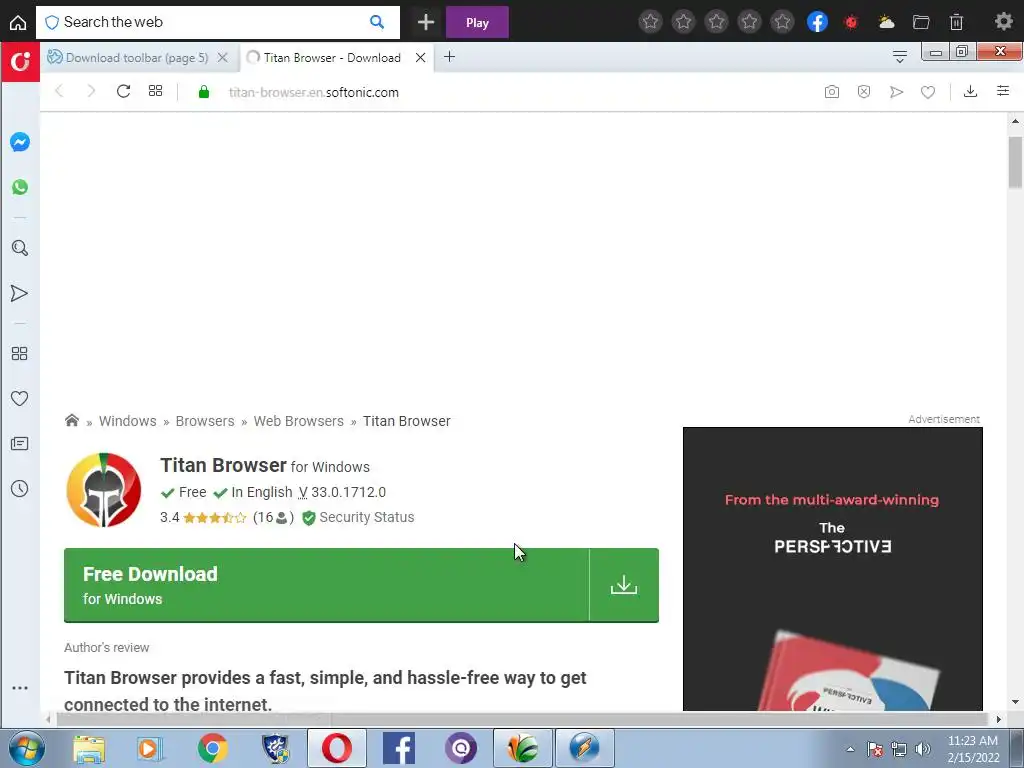Screen dimensions: 1024x768
Task: Click the horizontal scrollbar right arrow
Action: [x=999, y=720]
